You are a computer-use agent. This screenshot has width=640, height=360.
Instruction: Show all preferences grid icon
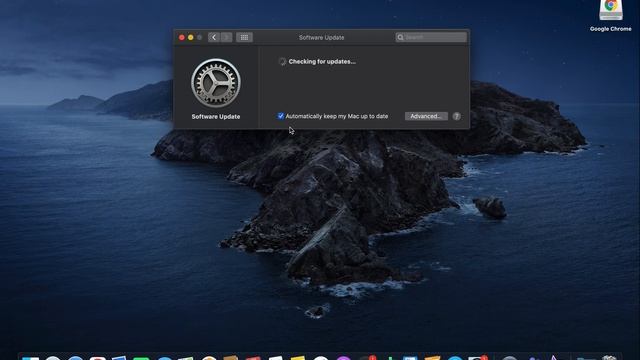[244, 37]
